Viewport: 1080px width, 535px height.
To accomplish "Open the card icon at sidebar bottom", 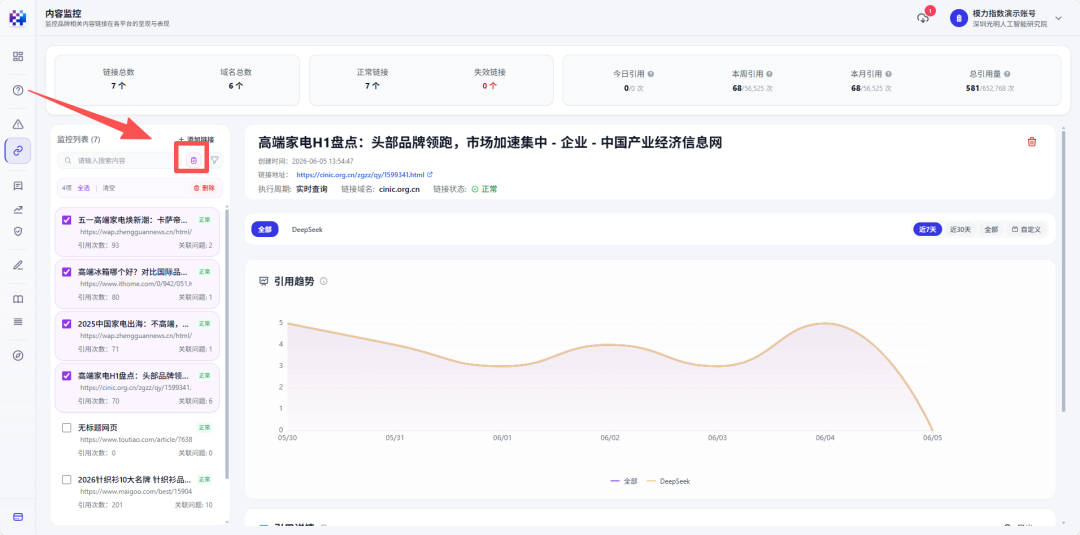I will [x=18, y=516].
